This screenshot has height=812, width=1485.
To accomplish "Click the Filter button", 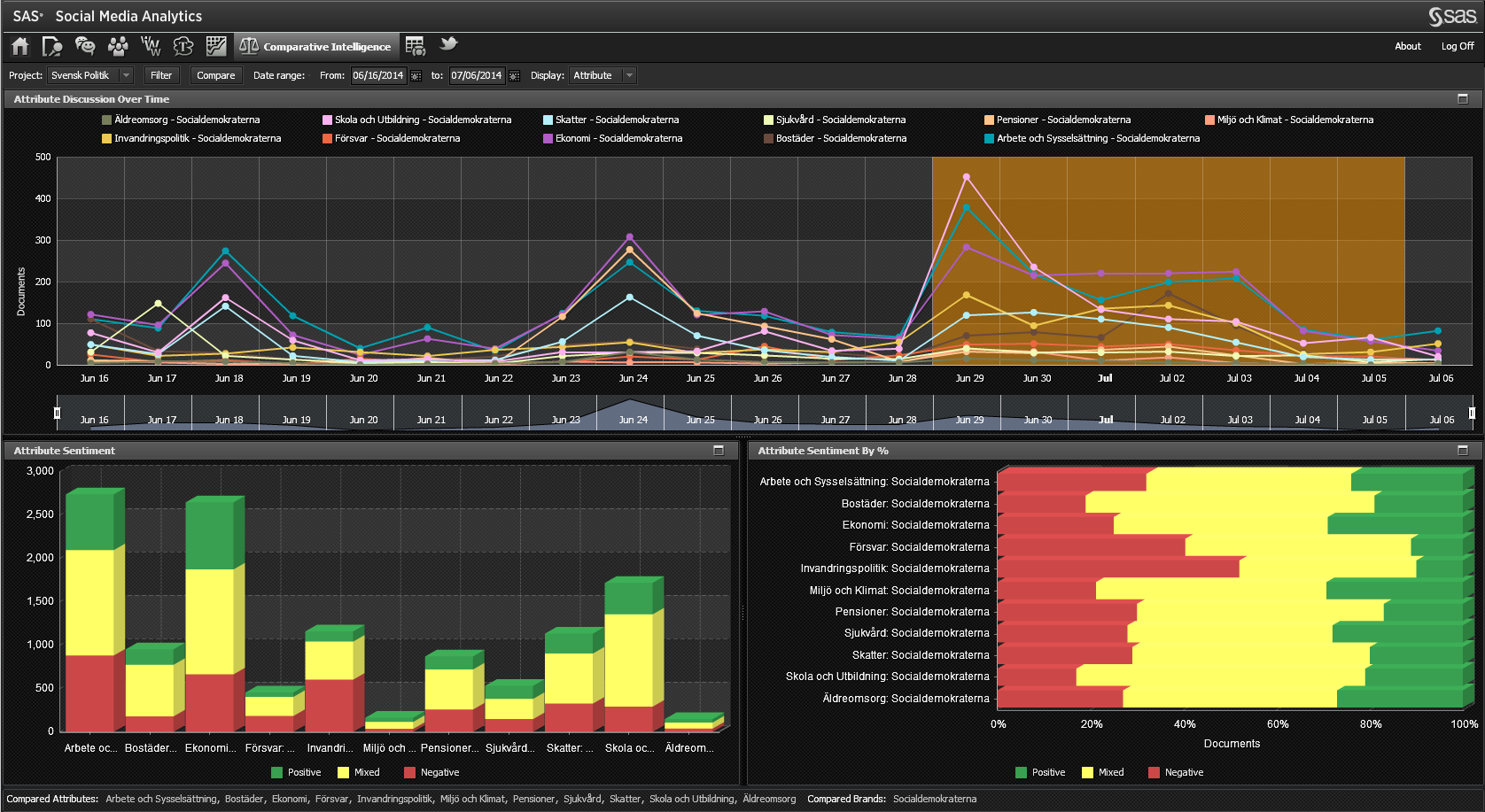I will (161, 76).
